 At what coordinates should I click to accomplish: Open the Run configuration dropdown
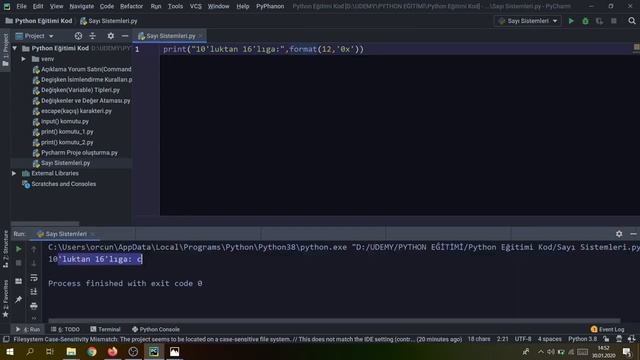pos(528,21)
